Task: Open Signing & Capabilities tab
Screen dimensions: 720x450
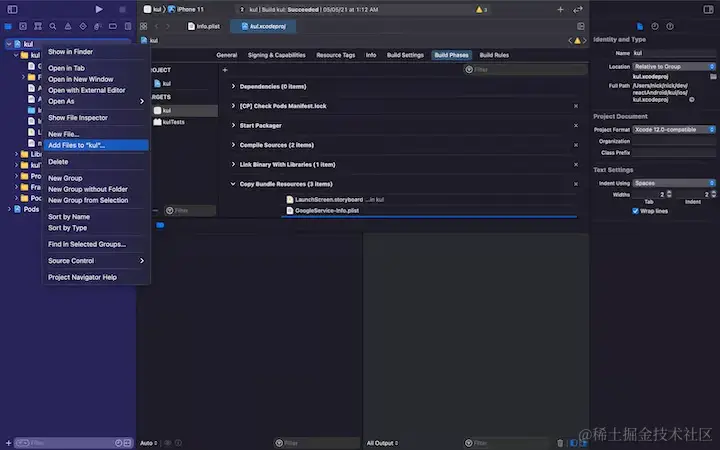Action: pyautogui.click(x=276, y=55)
